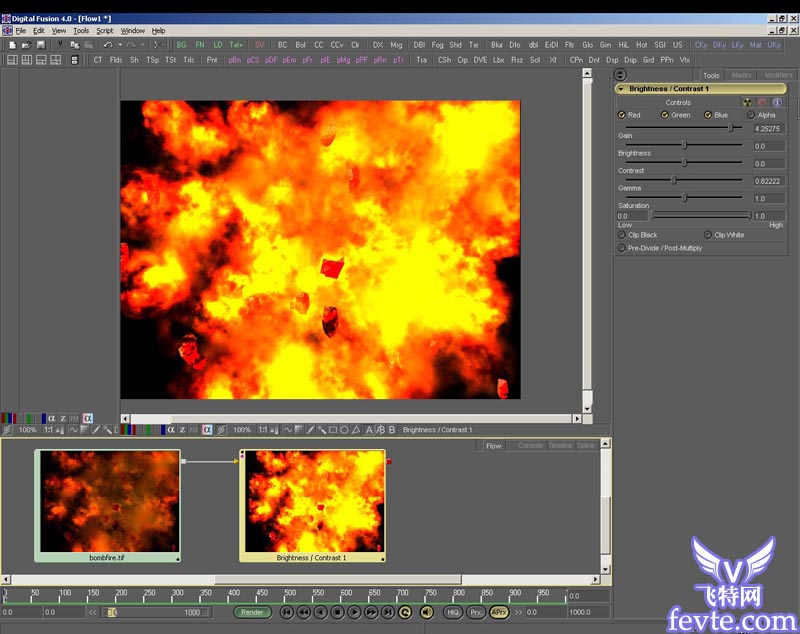Open the Script menu
The width and height of the screenshot is (800, 634).
pos(105,31)
